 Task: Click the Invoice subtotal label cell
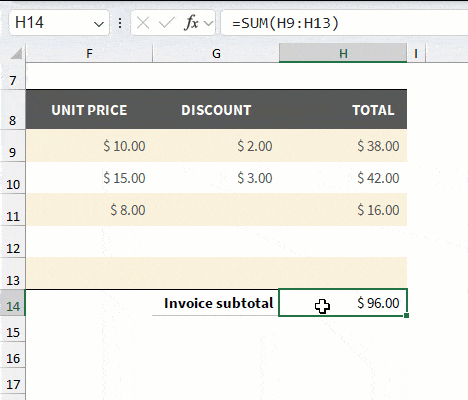pyautogui.click(x=216, y=303)
